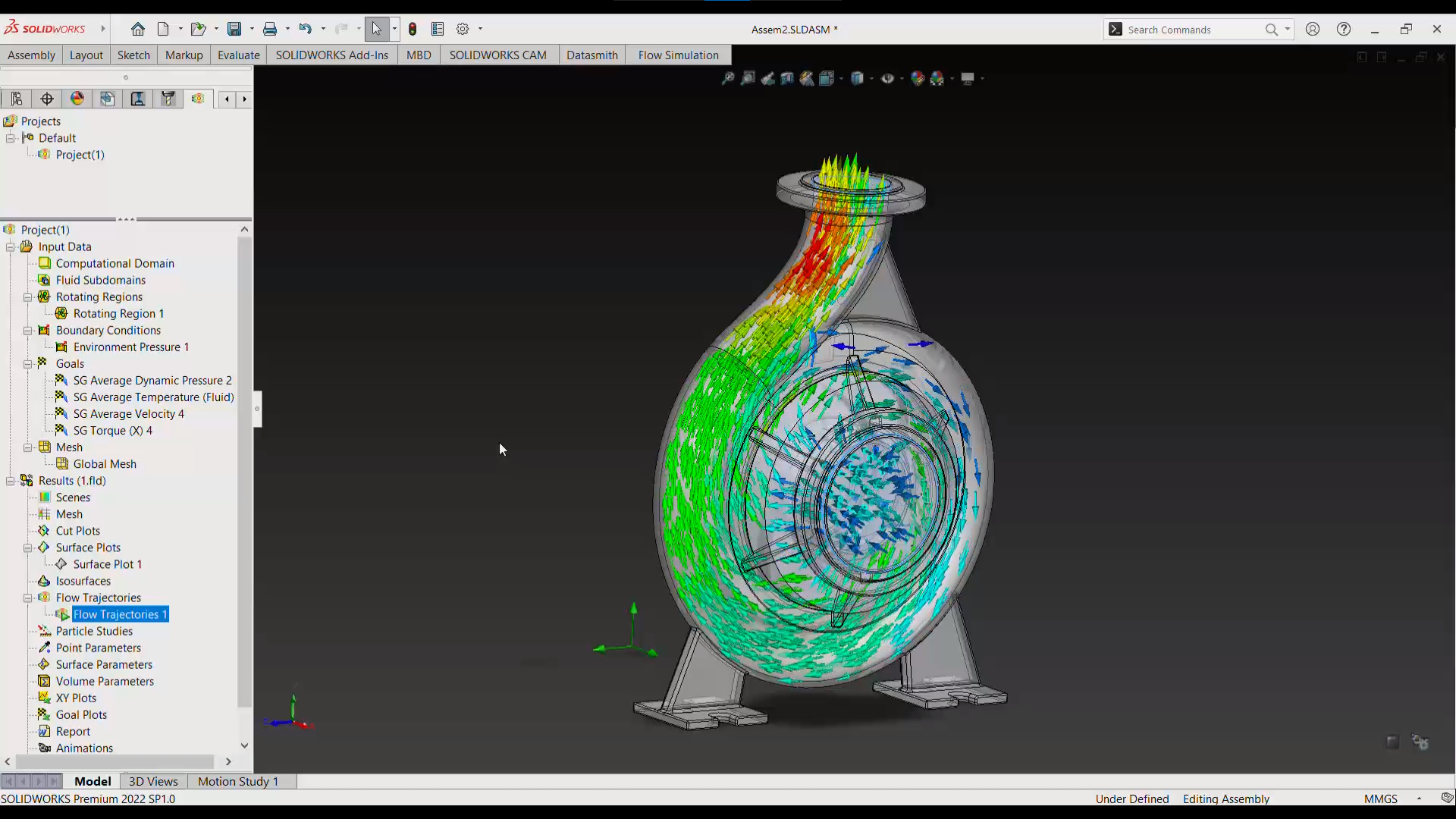This screenshot has width=1456, height=819.
Task: Collapse the Boundary Conditions node
Action: pyautogui.click(x=28, y=331)
